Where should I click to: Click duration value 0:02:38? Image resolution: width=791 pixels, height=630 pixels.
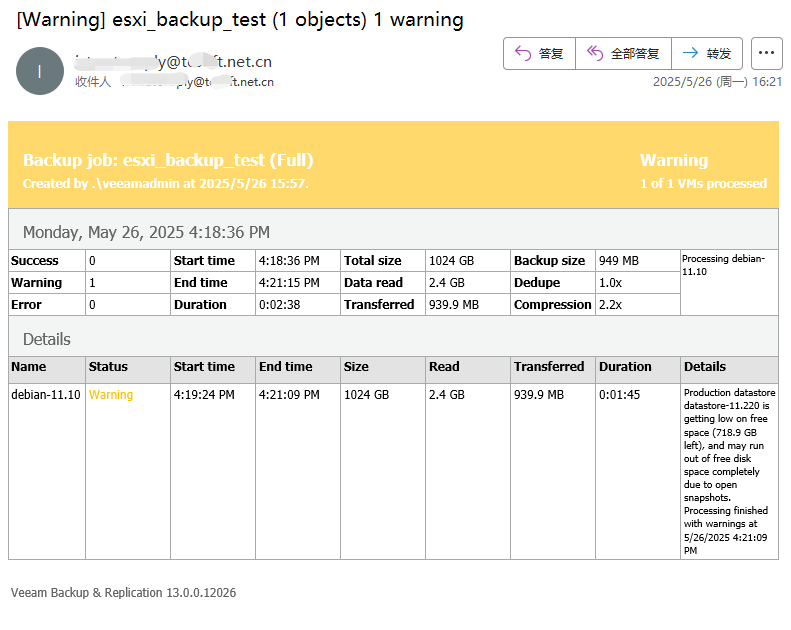[279, 305]
